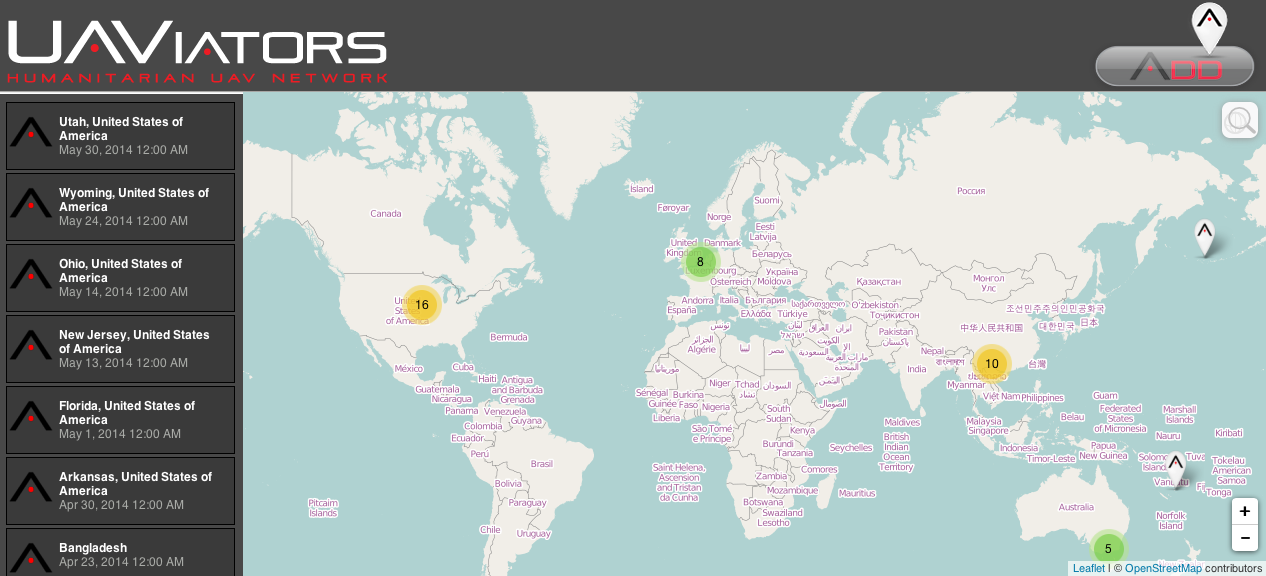
Task: Click the UAV marker near Vanuatu
Action: pyautogui.click(x=1176, y=466)
